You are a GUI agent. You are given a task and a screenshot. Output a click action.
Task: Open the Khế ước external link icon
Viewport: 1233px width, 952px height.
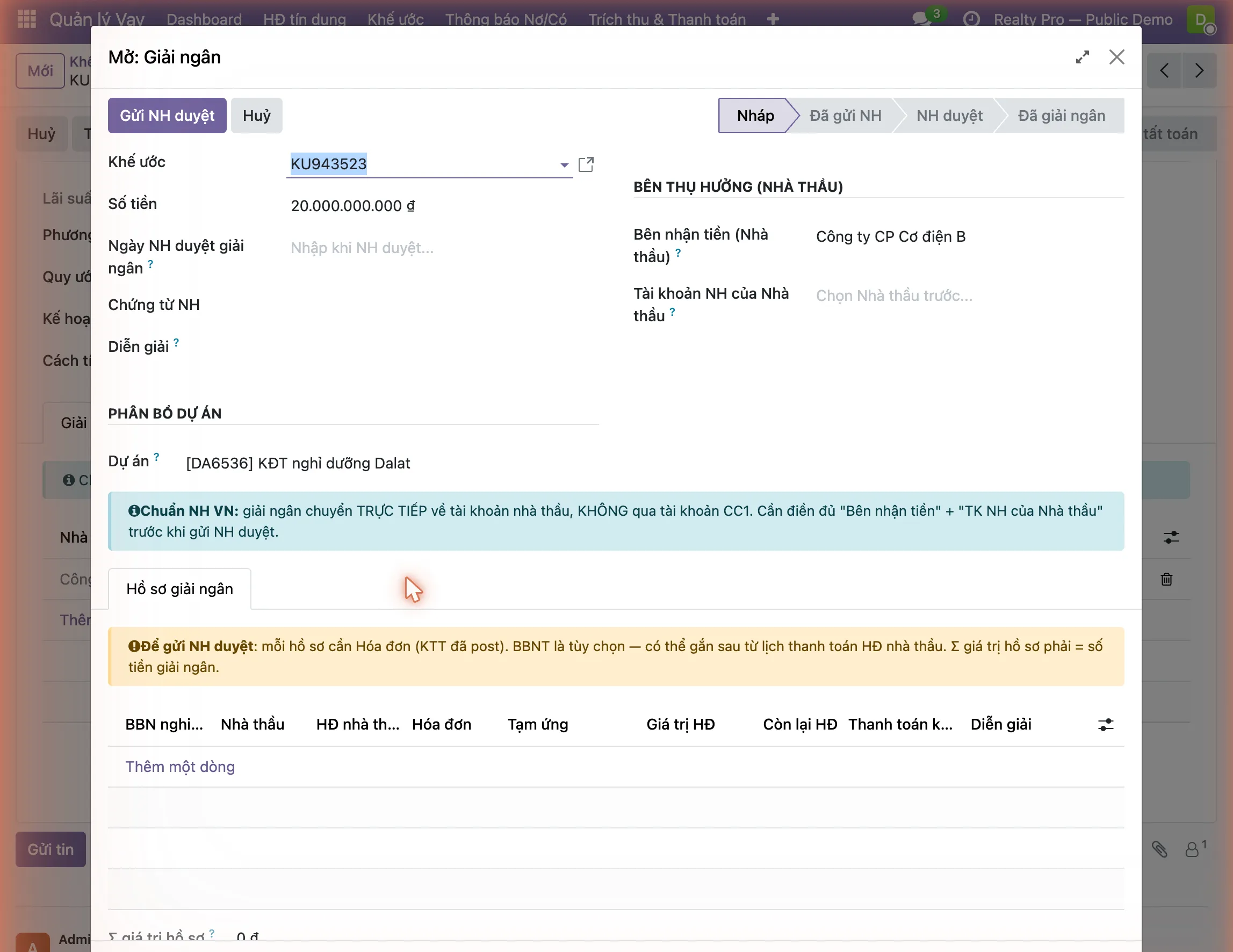(x=586, y=164)
